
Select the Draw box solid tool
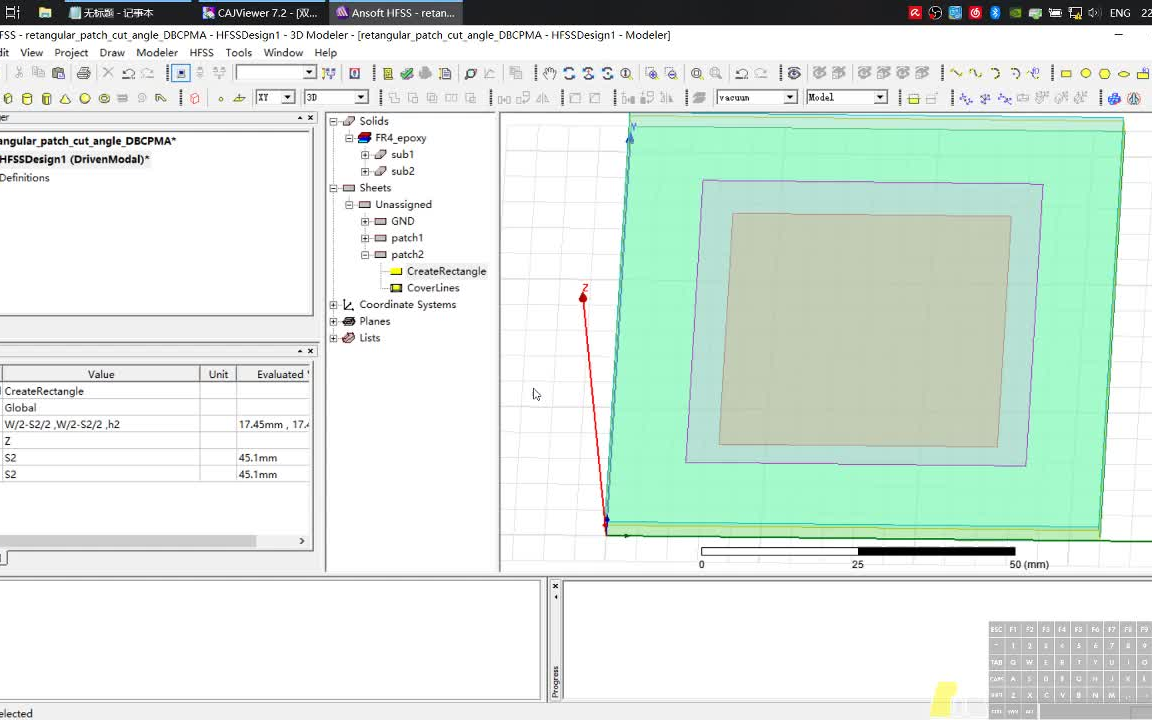point(8,98)
